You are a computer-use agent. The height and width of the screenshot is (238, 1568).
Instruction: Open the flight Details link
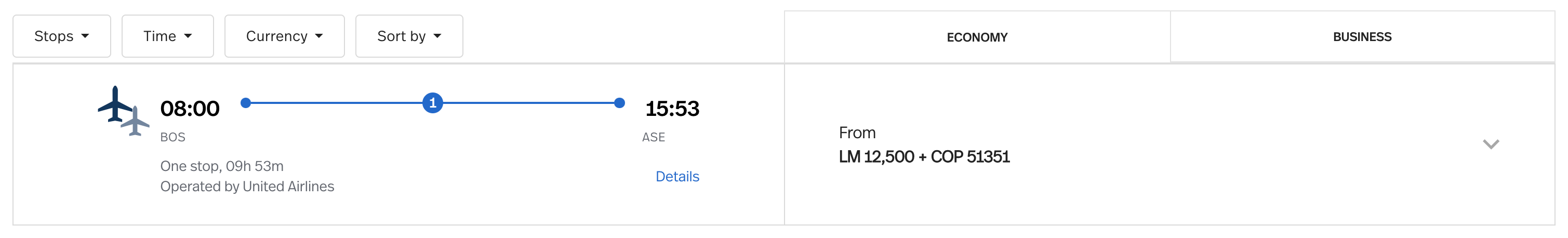pos(677,177)
